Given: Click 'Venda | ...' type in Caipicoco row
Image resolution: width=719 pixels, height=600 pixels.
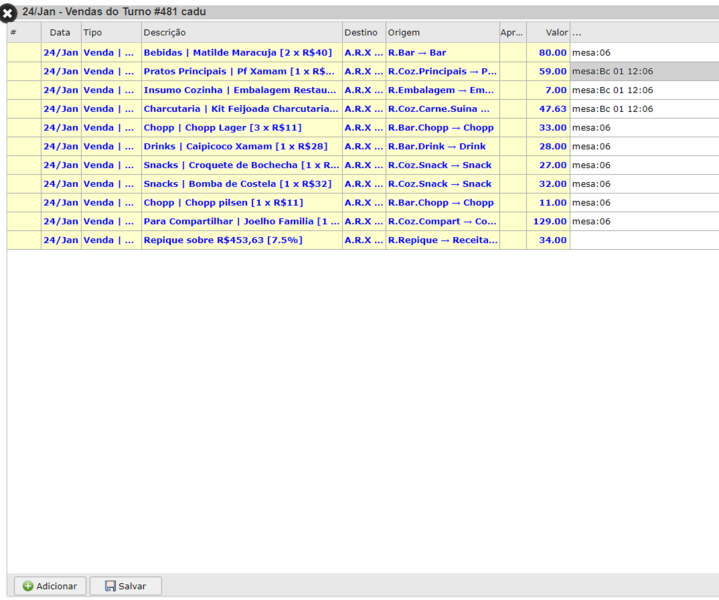Looking at the screenshot, I should click(x=111, y=147).
